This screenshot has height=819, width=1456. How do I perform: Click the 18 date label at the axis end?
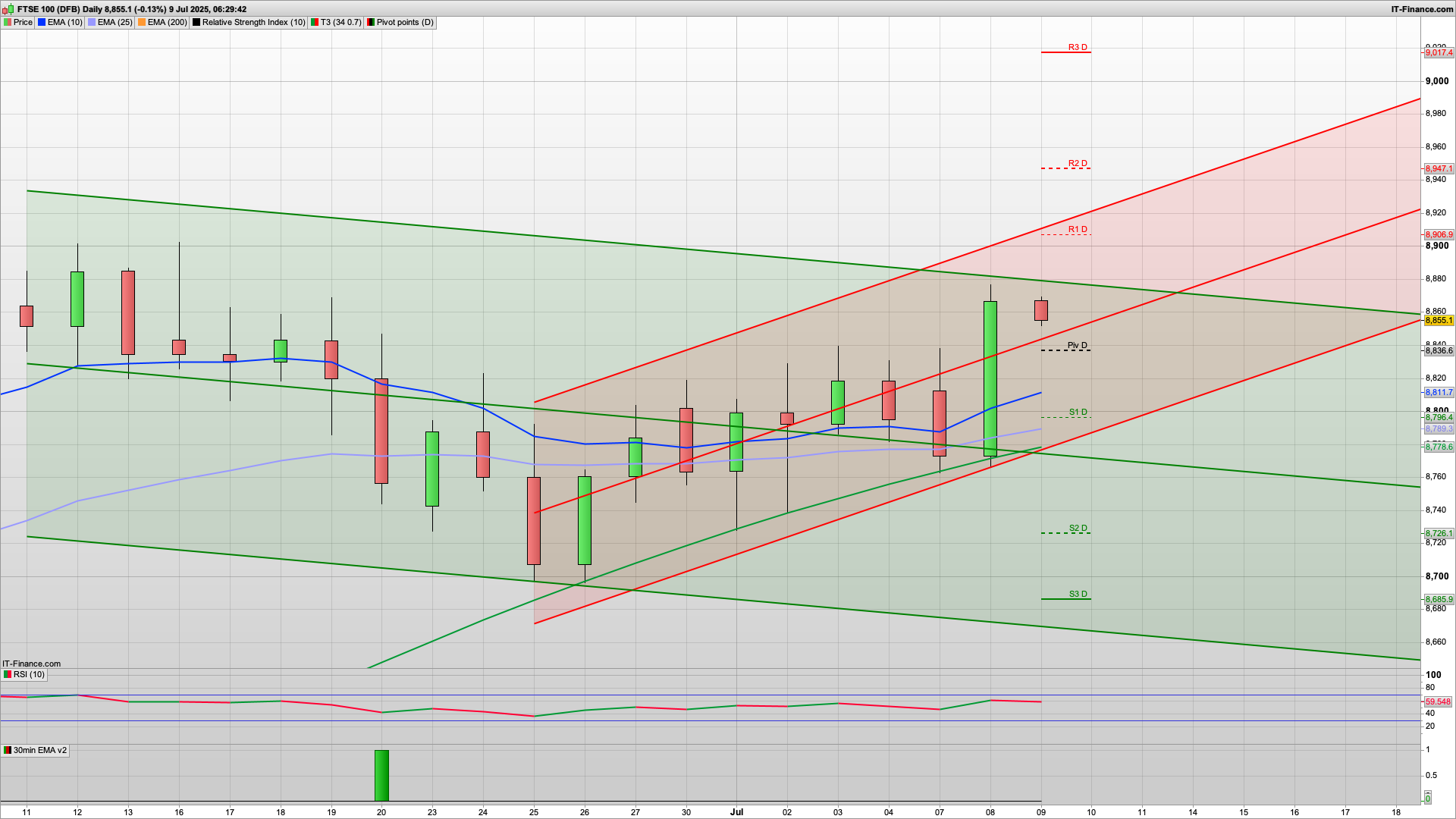[x=1396, y=811]
